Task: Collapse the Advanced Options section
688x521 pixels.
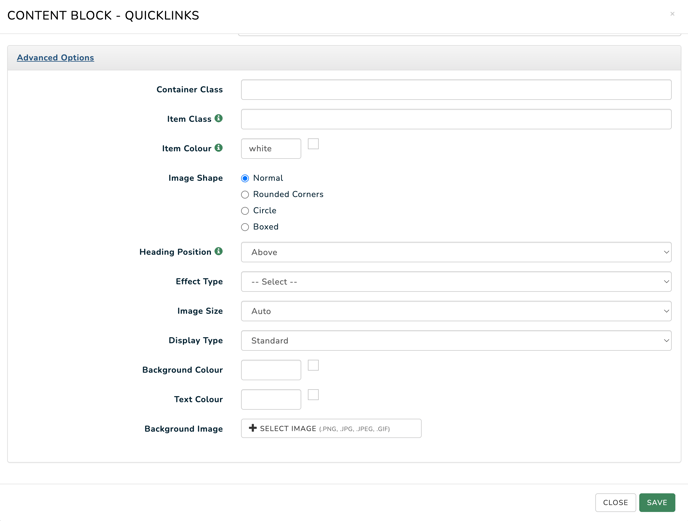Action: pyautogui.click(x=55, y=57)
